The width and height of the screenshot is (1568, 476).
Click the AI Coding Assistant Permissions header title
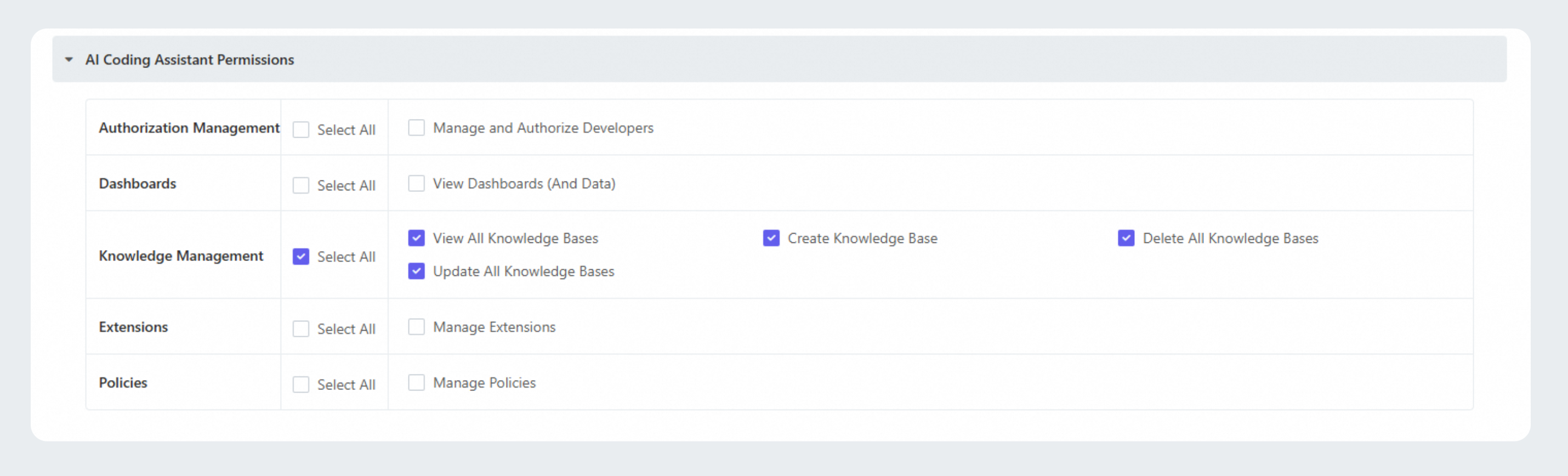click(x=189, y=60)
